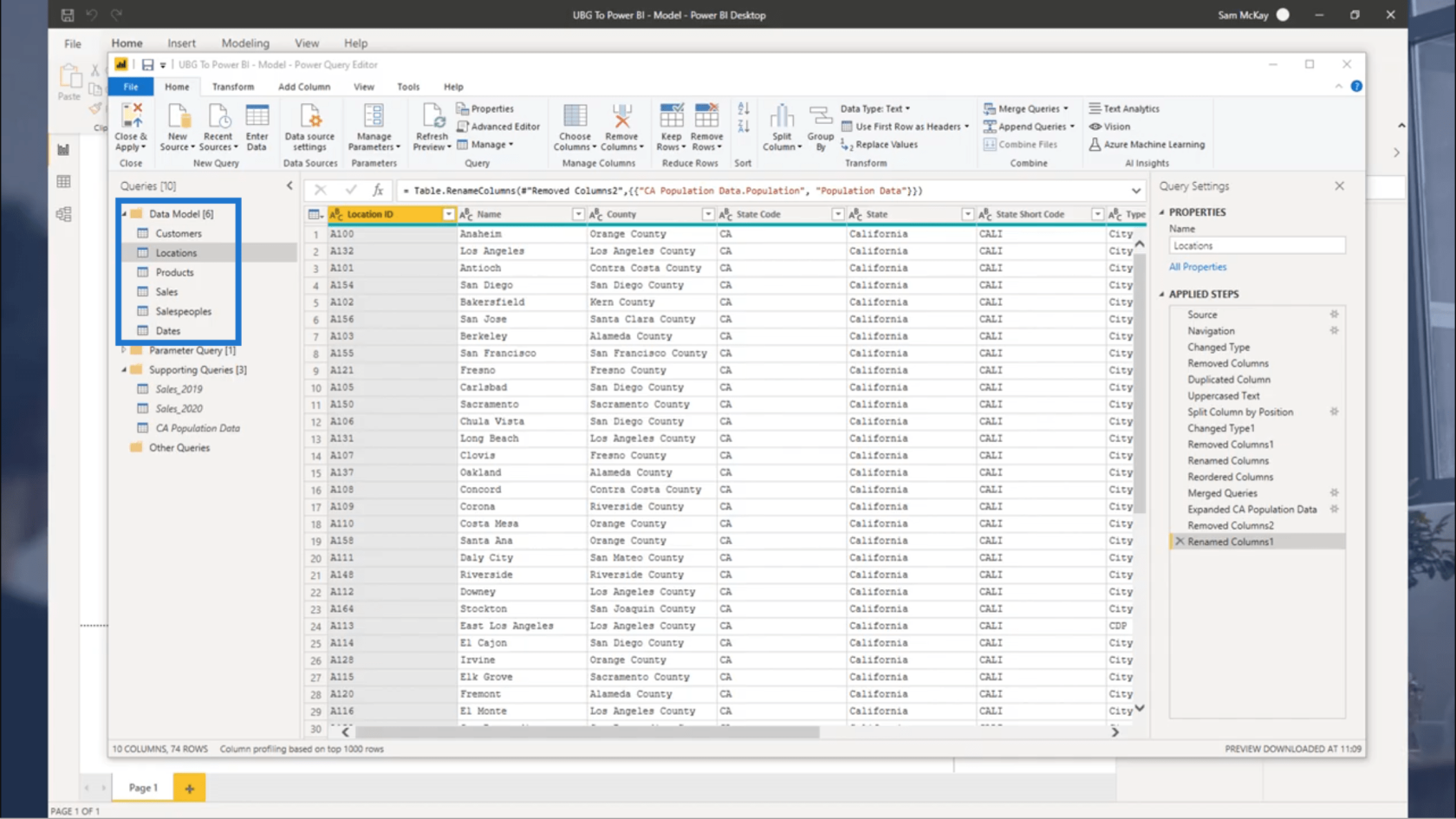1456x819 pixels.
Task: Open the Data Type: Text dropdown
Action: click(x=875, y=108)
